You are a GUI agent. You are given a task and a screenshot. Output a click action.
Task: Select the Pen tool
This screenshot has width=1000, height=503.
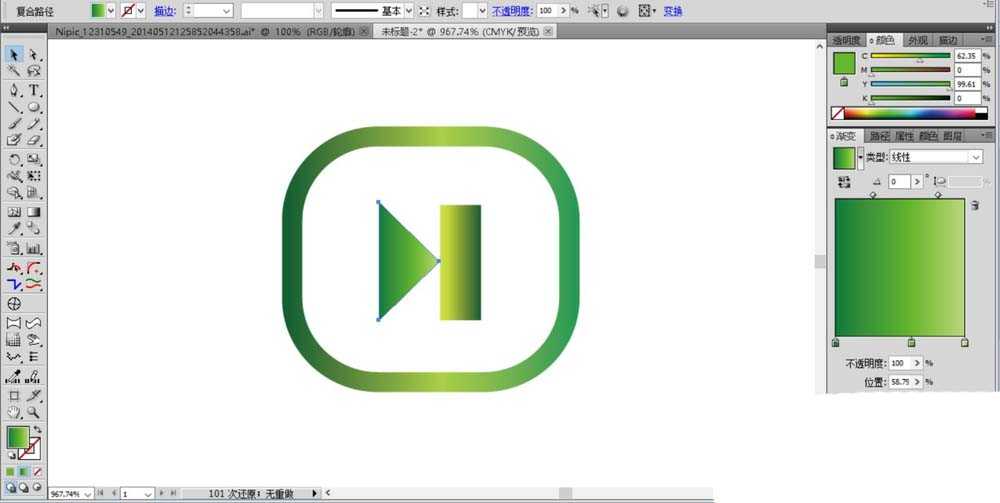pos(14,90)
